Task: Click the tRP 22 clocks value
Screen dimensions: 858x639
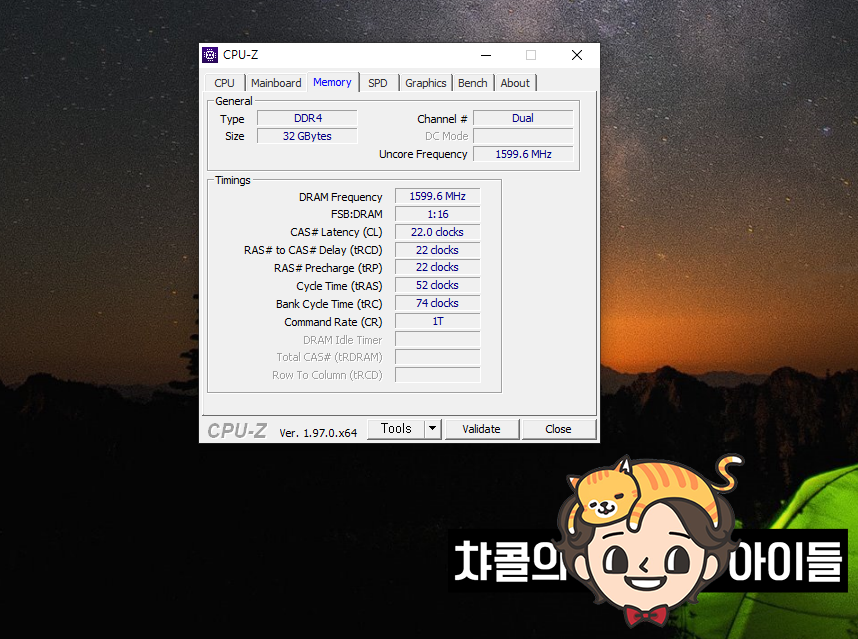Action: (438, 268)
